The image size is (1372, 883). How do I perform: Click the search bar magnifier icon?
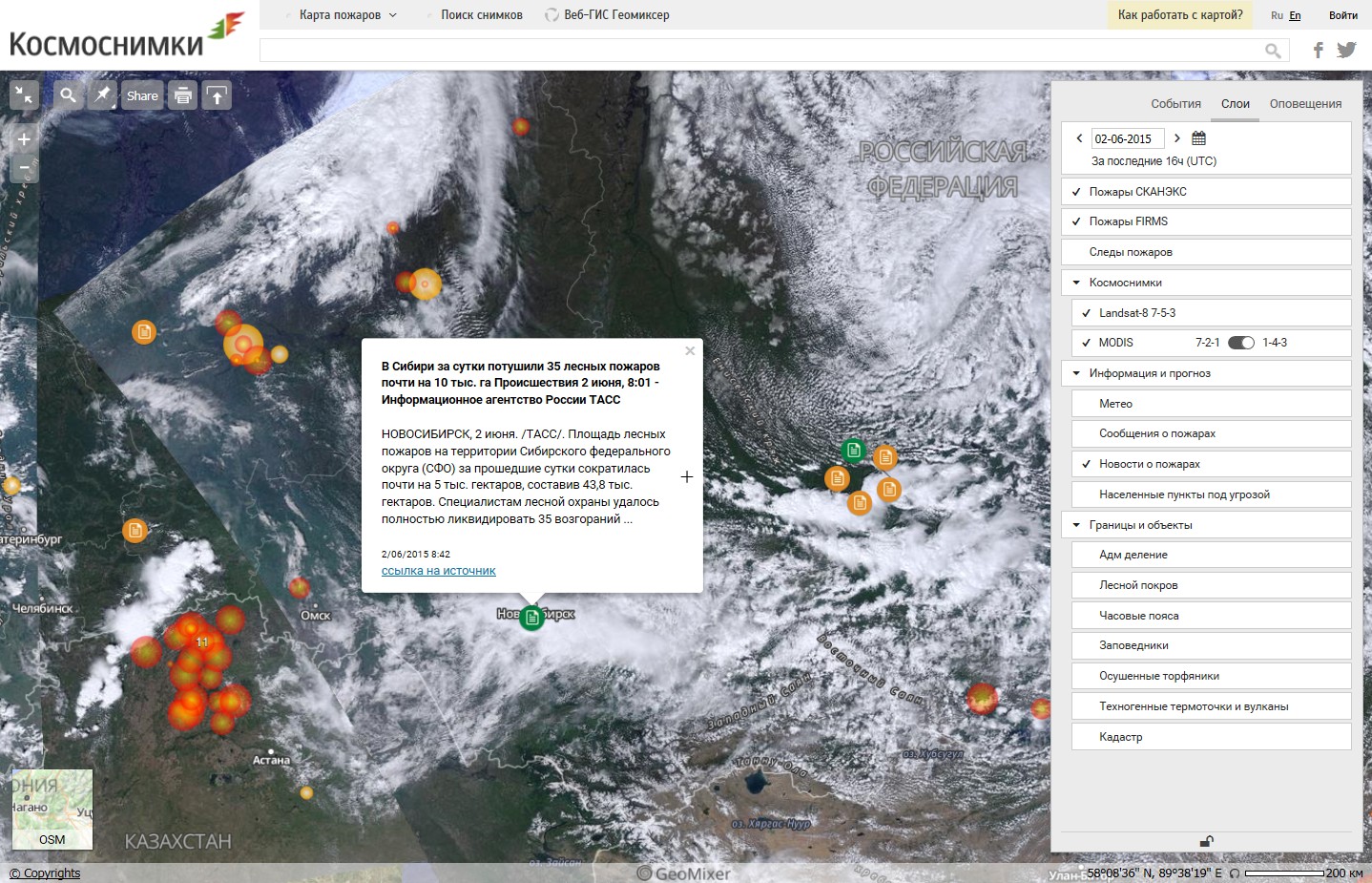(x=1273, y=51)
